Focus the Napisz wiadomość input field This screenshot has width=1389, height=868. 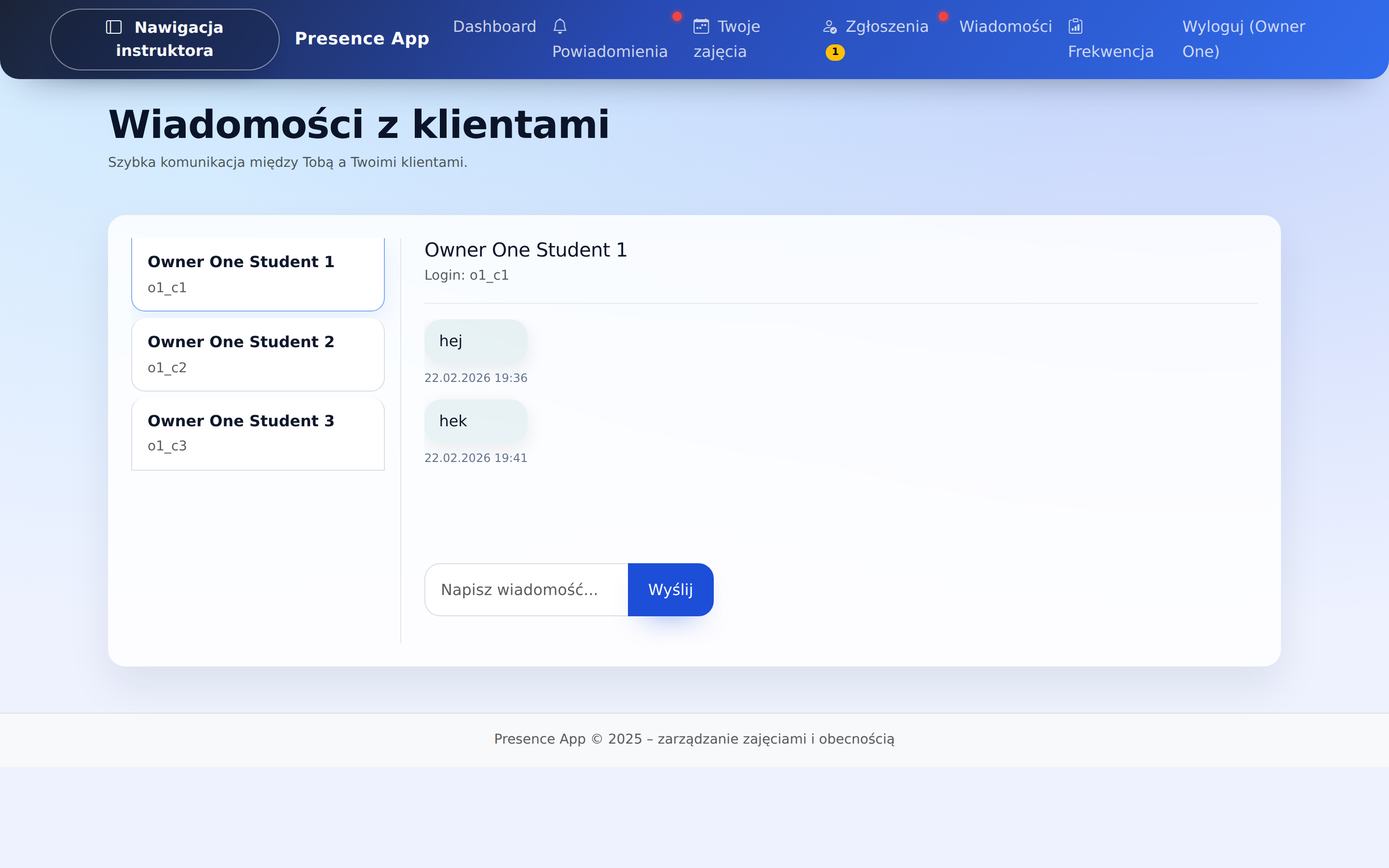point(526,590)
